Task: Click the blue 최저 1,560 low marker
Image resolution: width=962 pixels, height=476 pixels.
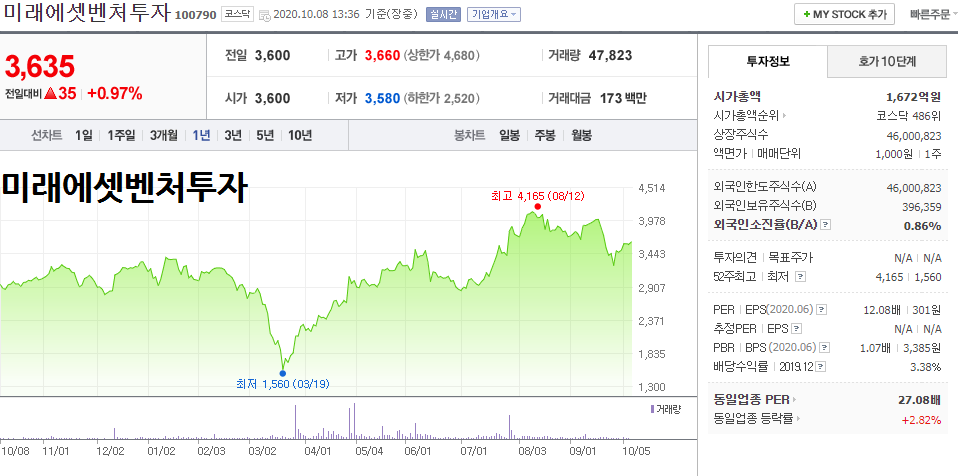Action: click(282, 373)
